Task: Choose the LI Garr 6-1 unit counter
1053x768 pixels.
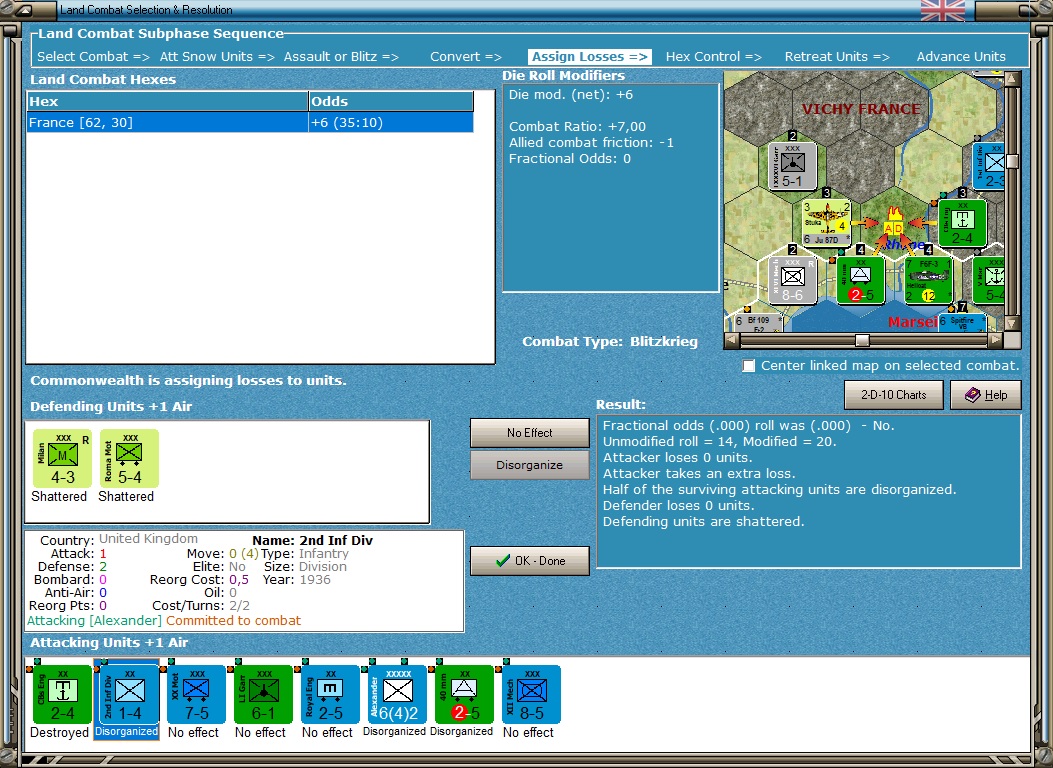Action: [x=263, y=694]
